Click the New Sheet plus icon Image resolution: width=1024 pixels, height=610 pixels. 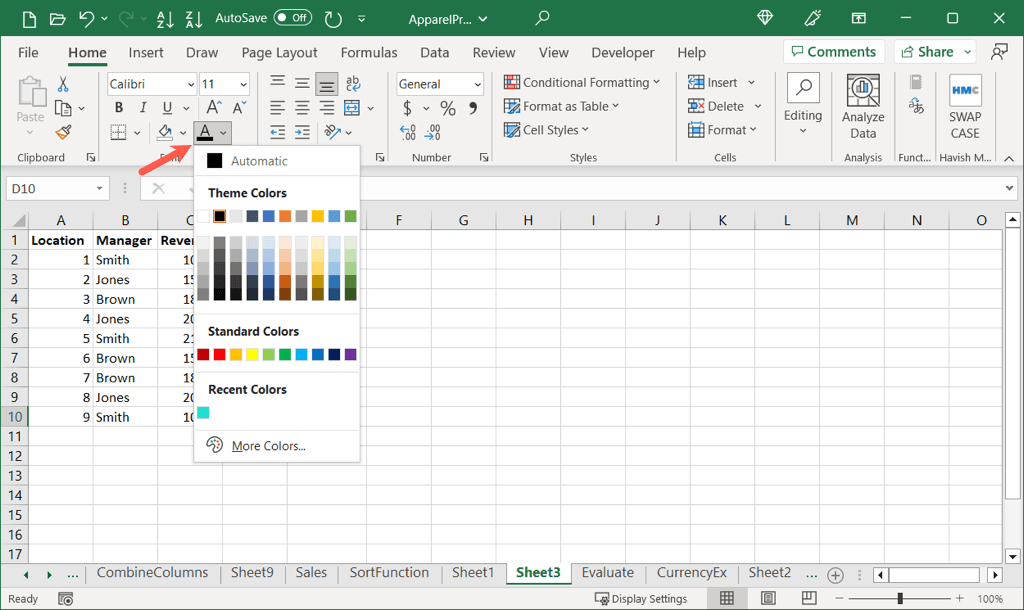835,572
